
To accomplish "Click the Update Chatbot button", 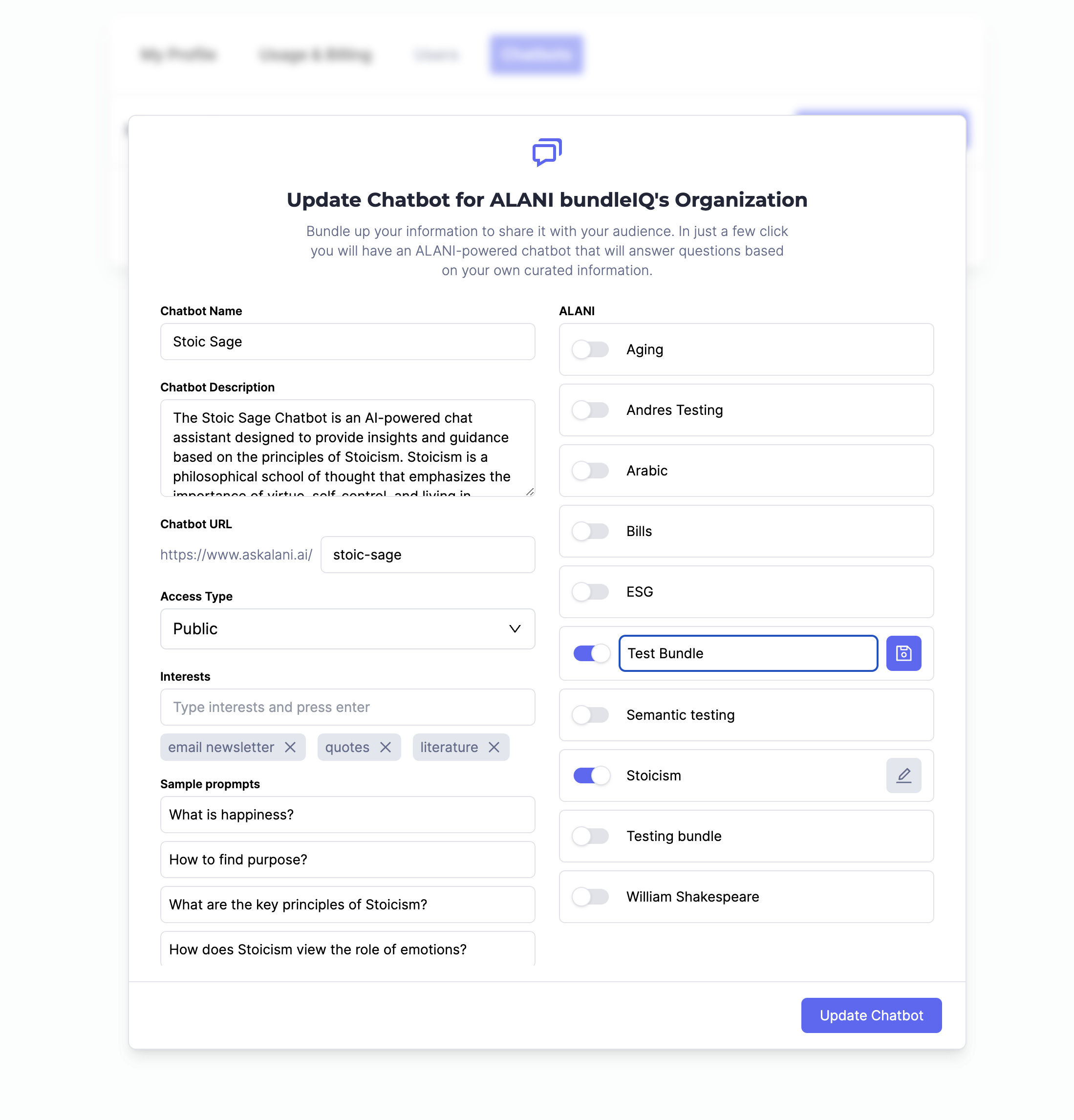I will click(x=871, y=1015).
